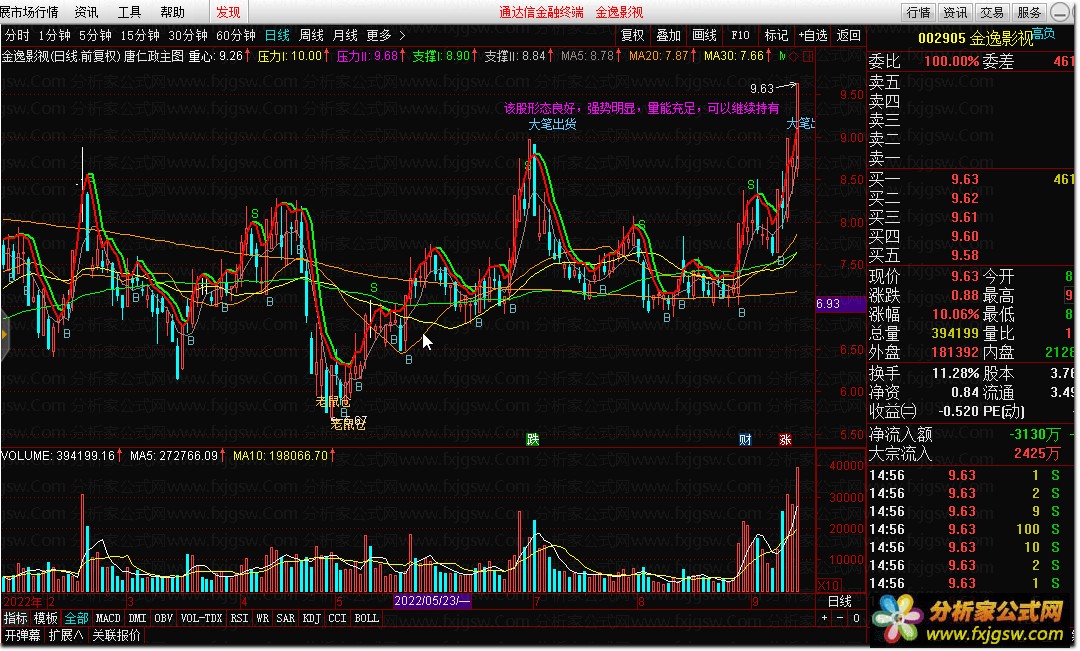Click the 净流入额 value -3130万

1035,435
